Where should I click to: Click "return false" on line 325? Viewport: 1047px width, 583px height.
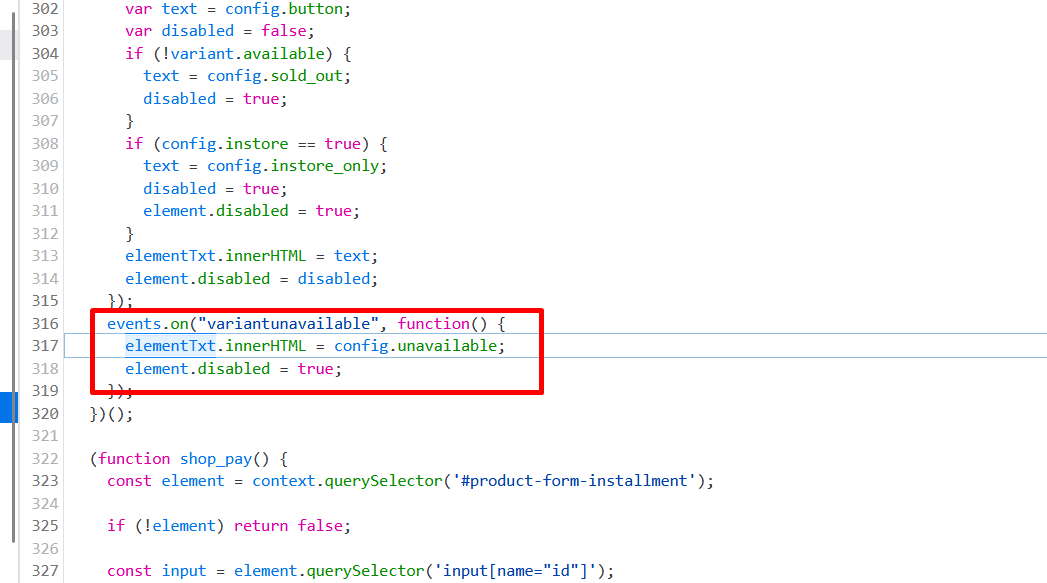pos(288,526)
